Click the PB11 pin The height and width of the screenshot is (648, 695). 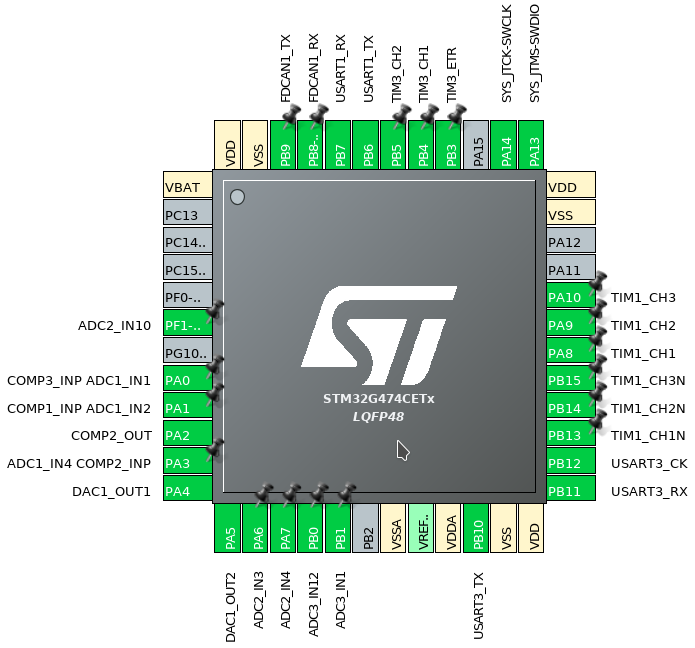(x=571, y=489)
